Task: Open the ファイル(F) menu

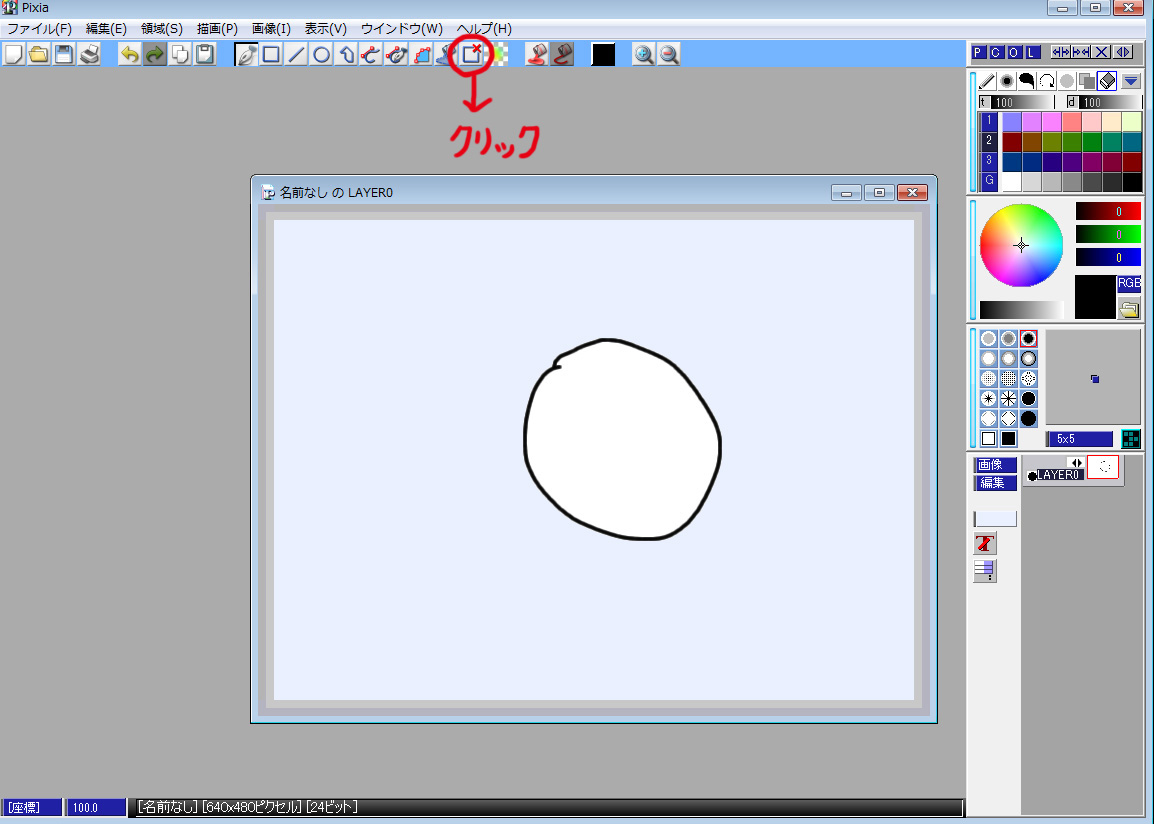Action: tap(40, 29)
